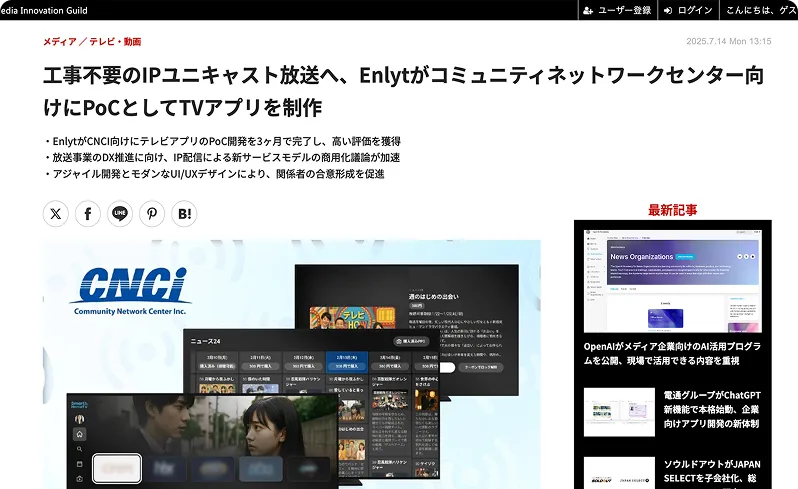Image resolution: width=798 pixels, height=489 pixels.
Task: Click the login arrow icon
Action: [x=668, y=10]
